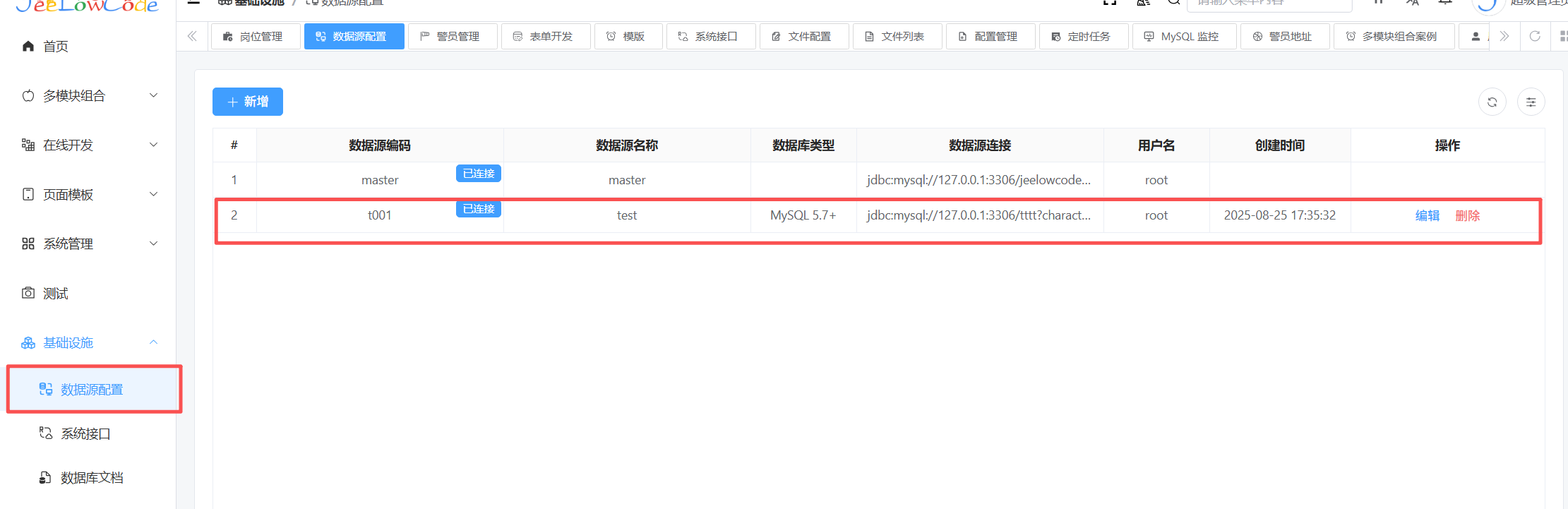Expand the 页面模板 sidebar menu

[88, 195]
